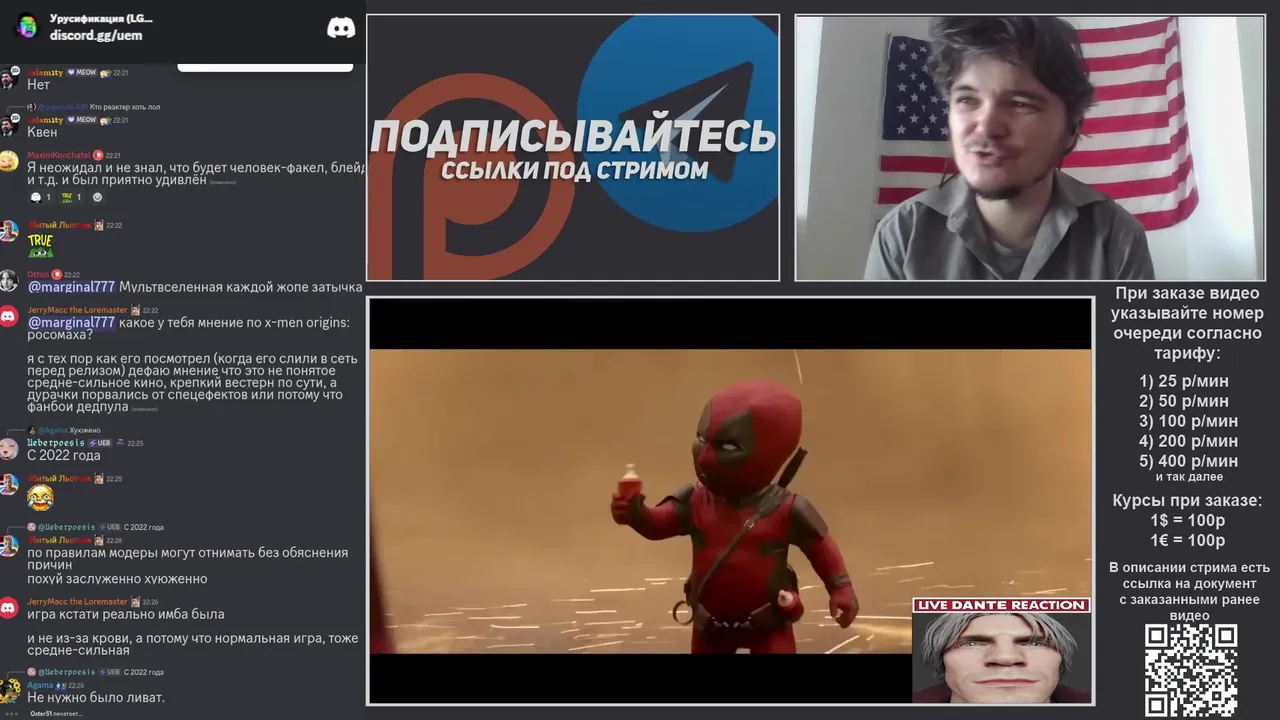Click JerryMacc the Loremaster username above x-men message
The image size is (1280, 720).
[x=77, y=310]
